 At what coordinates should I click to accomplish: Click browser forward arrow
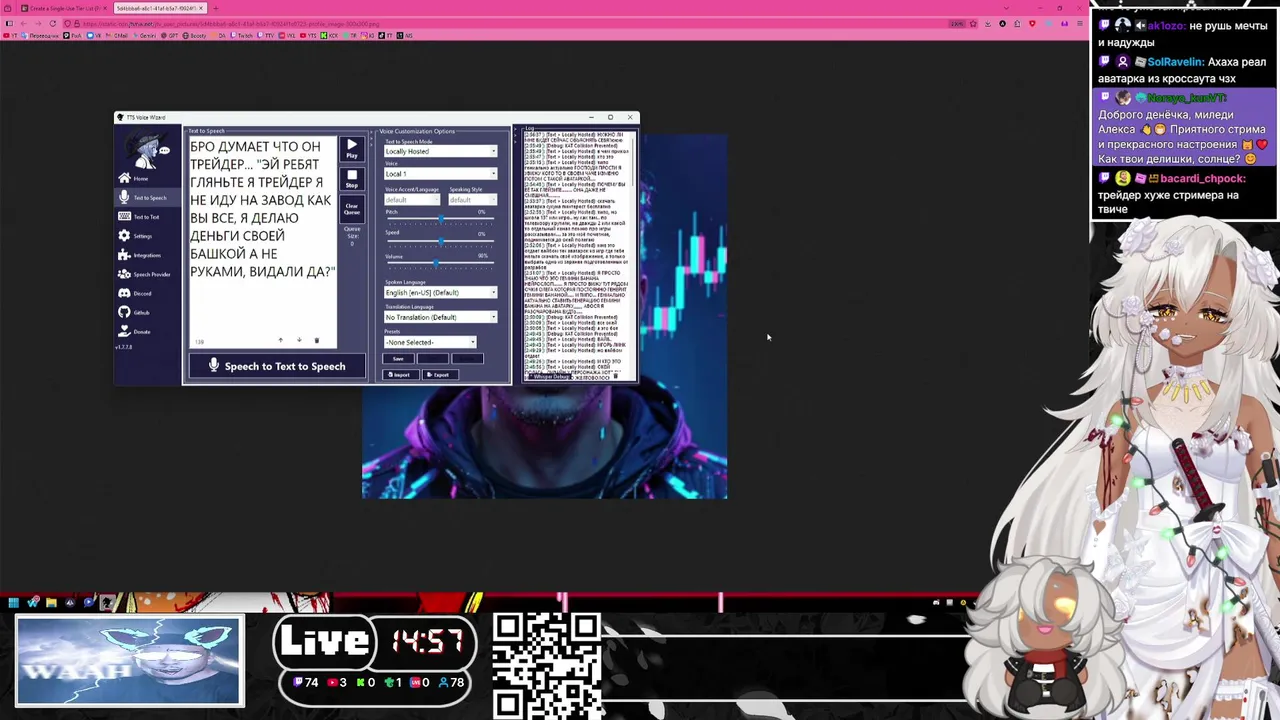(38, 23)
